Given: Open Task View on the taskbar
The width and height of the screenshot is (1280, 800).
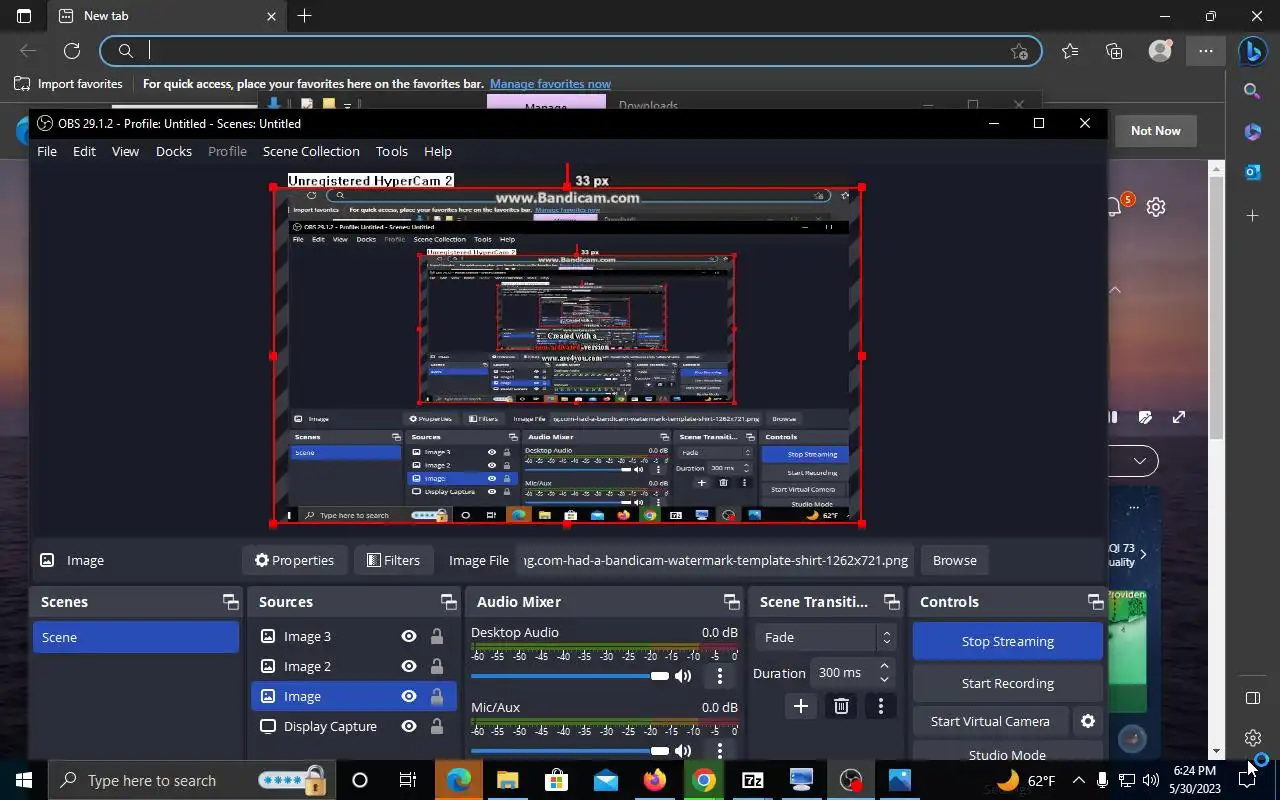Looking at the screenshot, I should coord(408,780).
